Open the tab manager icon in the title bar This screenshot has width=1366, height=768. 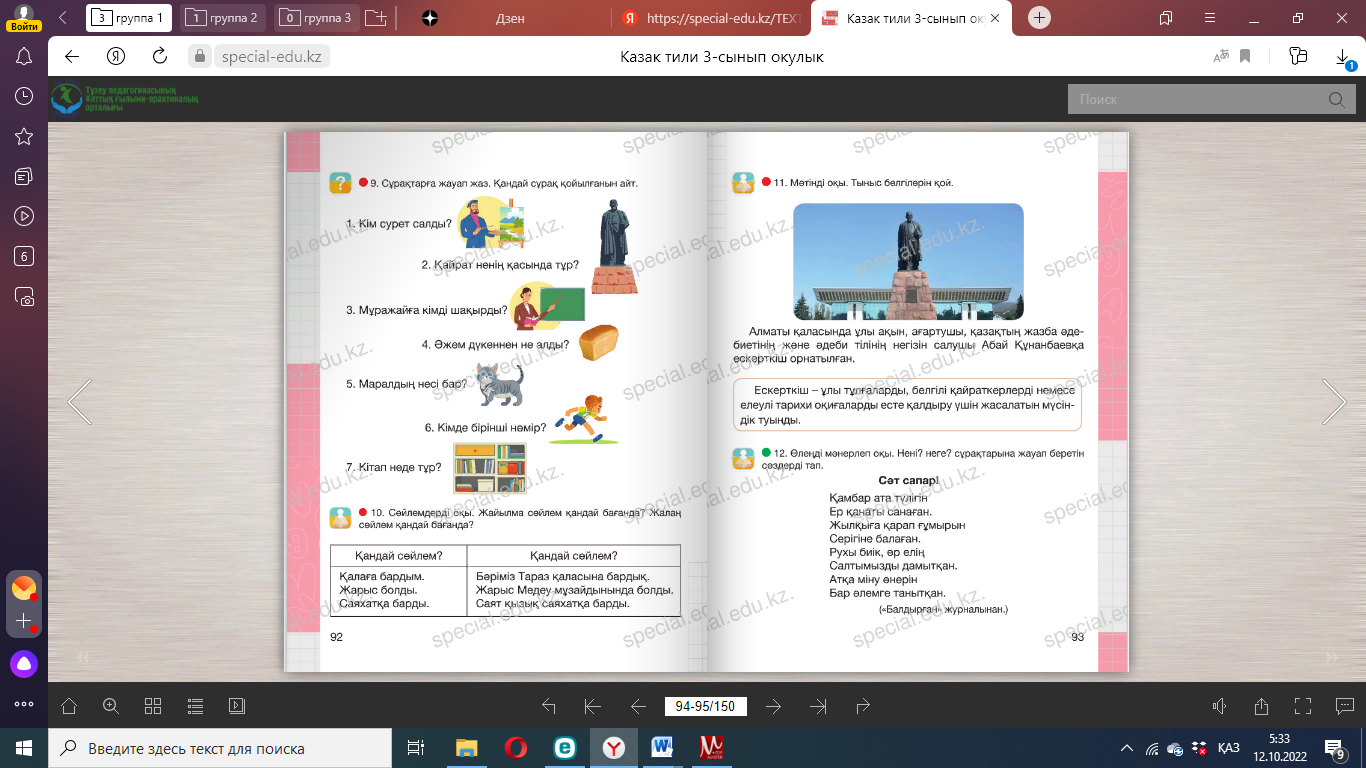click(x=1166, y=18)
